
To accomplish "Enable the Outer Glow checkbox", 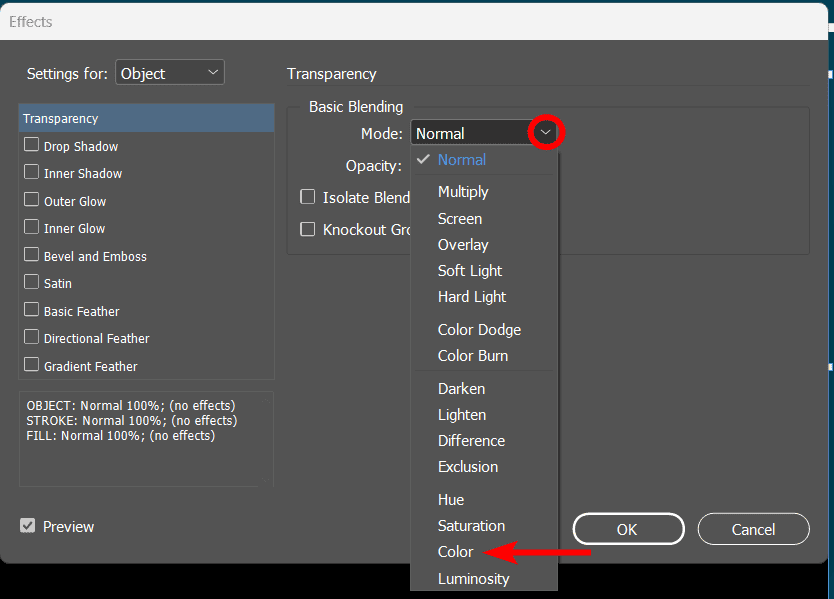I will [x=32, y=200].
